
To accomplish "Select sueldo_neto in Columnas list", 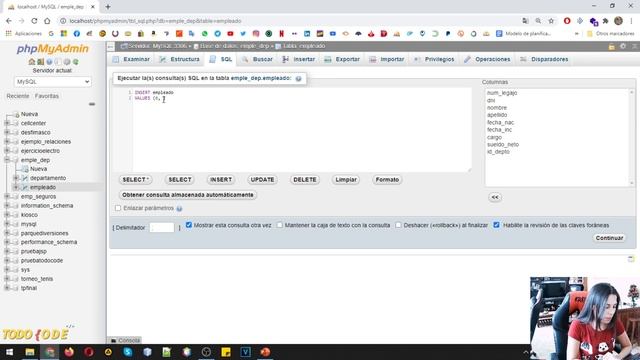I will tap(502, 144).
